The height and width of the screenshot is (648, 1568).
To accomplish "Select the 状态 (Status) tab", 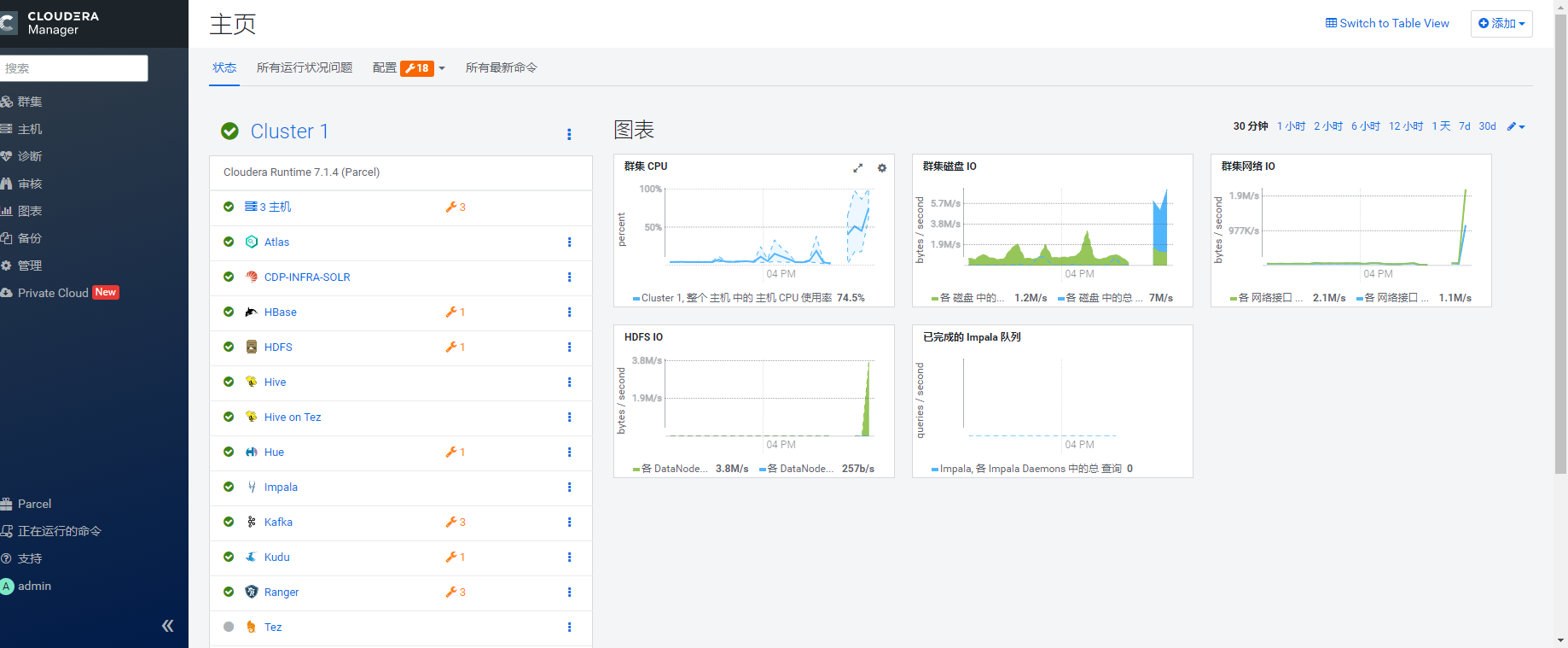I will click(x=224, y=67).
